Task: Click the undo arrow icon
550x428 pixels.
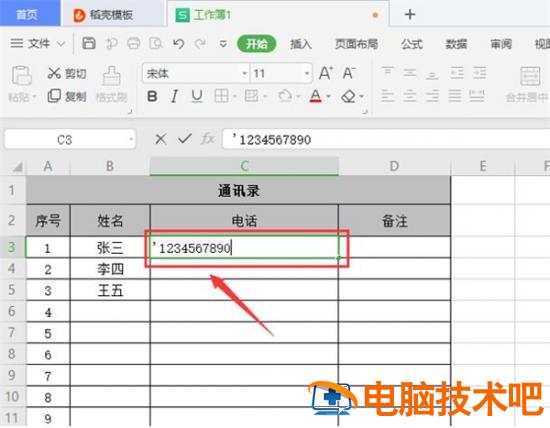Action: pyautogui.click(x=179, y=44)
